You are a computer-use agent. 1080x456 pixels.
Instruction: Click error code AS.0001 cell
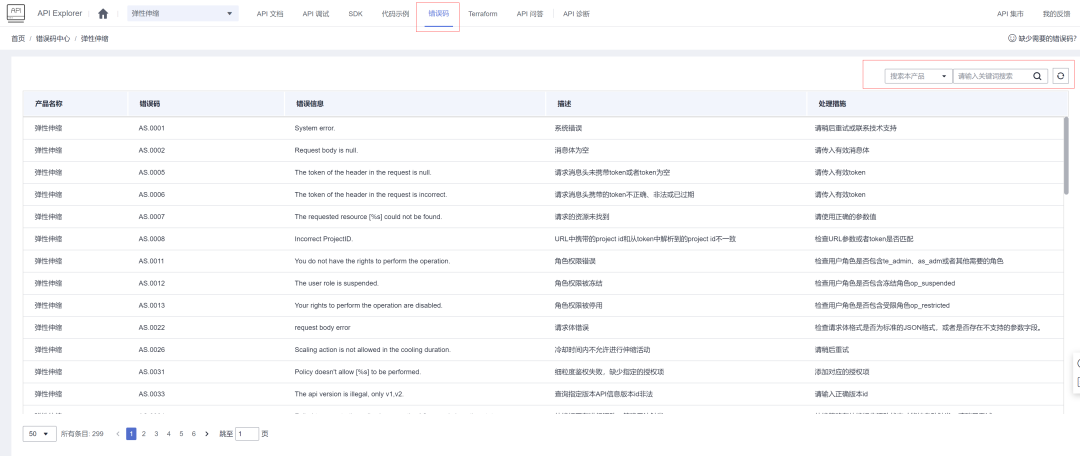tap(152, 128)
